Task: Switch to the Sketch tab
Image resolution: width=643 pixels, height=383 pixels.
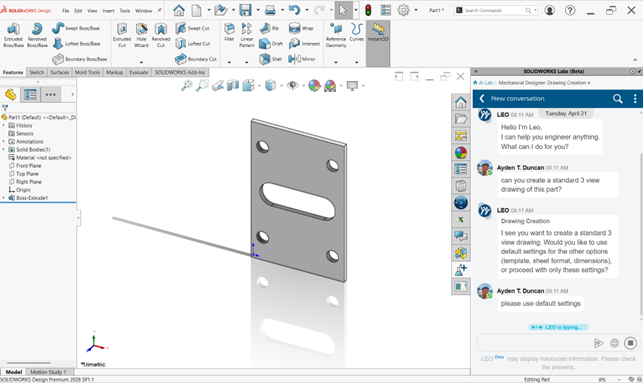Action: pyautogui.click(x=36, y=72)
